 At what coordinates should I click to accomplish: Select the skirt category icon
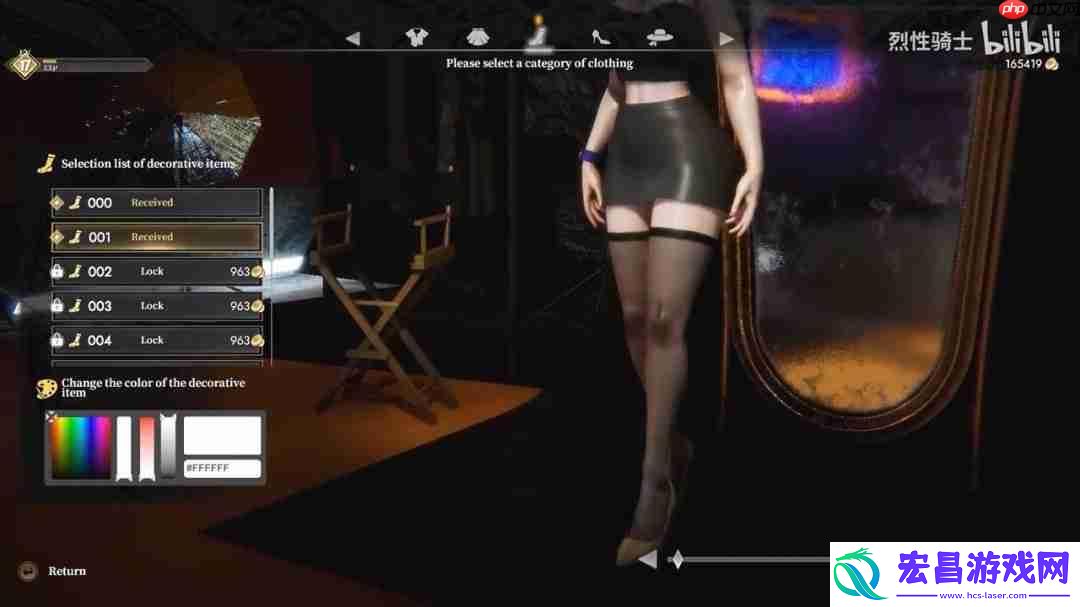477,37
